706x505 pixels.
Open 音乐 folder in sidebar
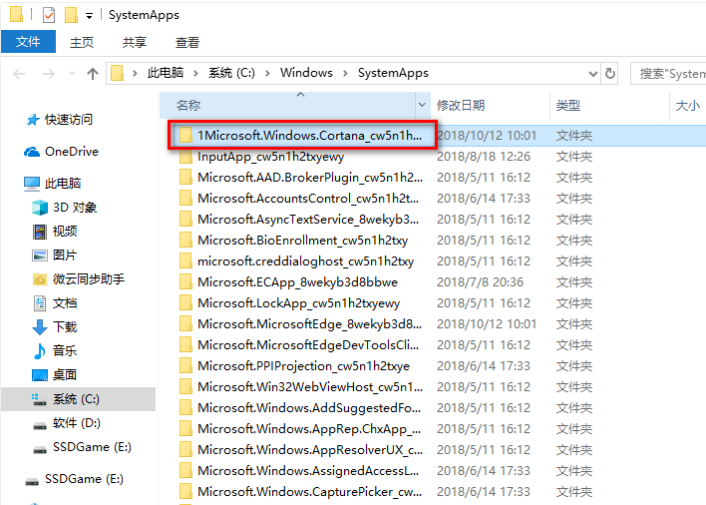point(55,351)
